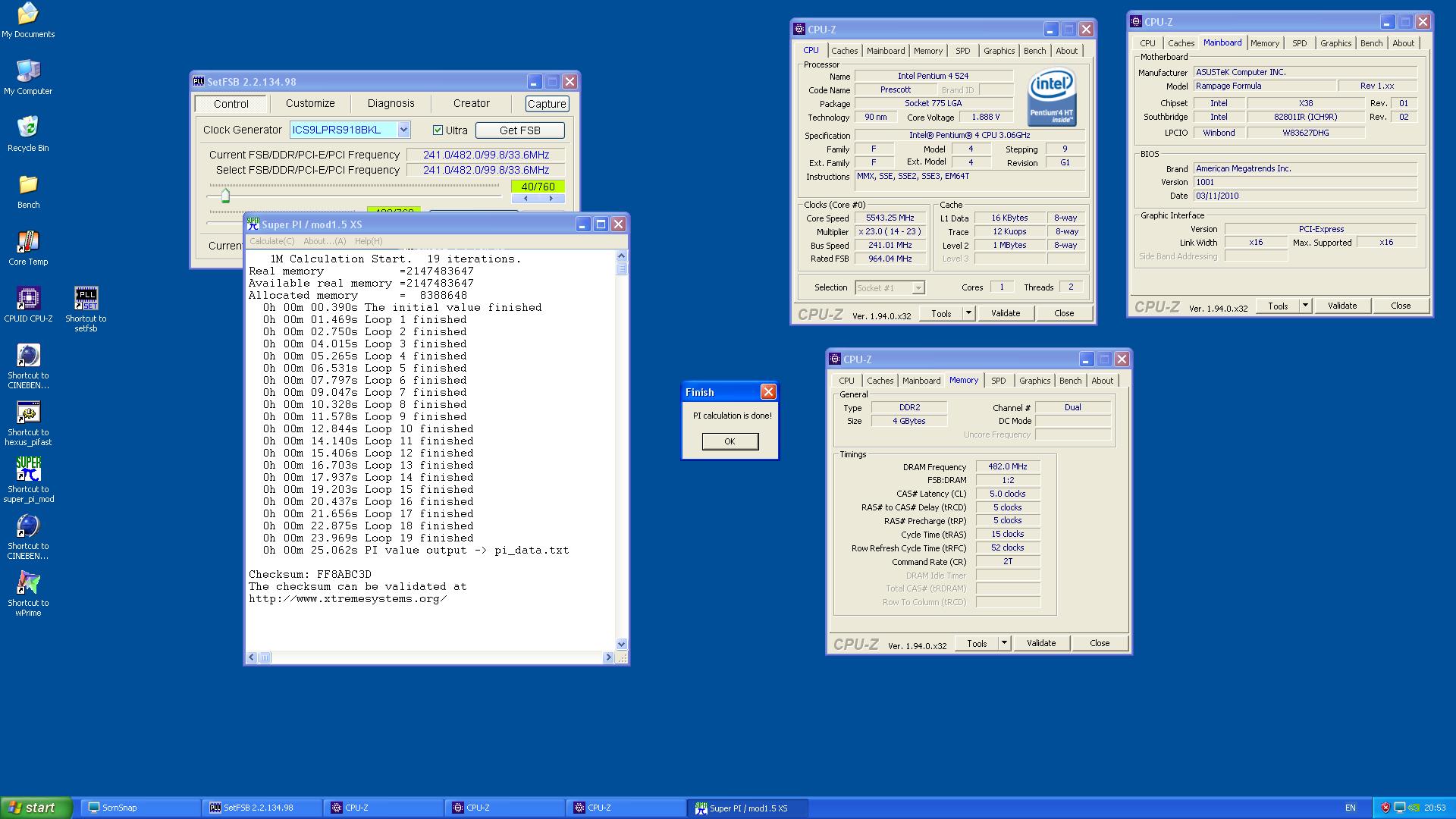Click the DRAM Frequency value 482.0 MHz
This screenshot has width=1456, height=819.
[x=1008, y=466]
